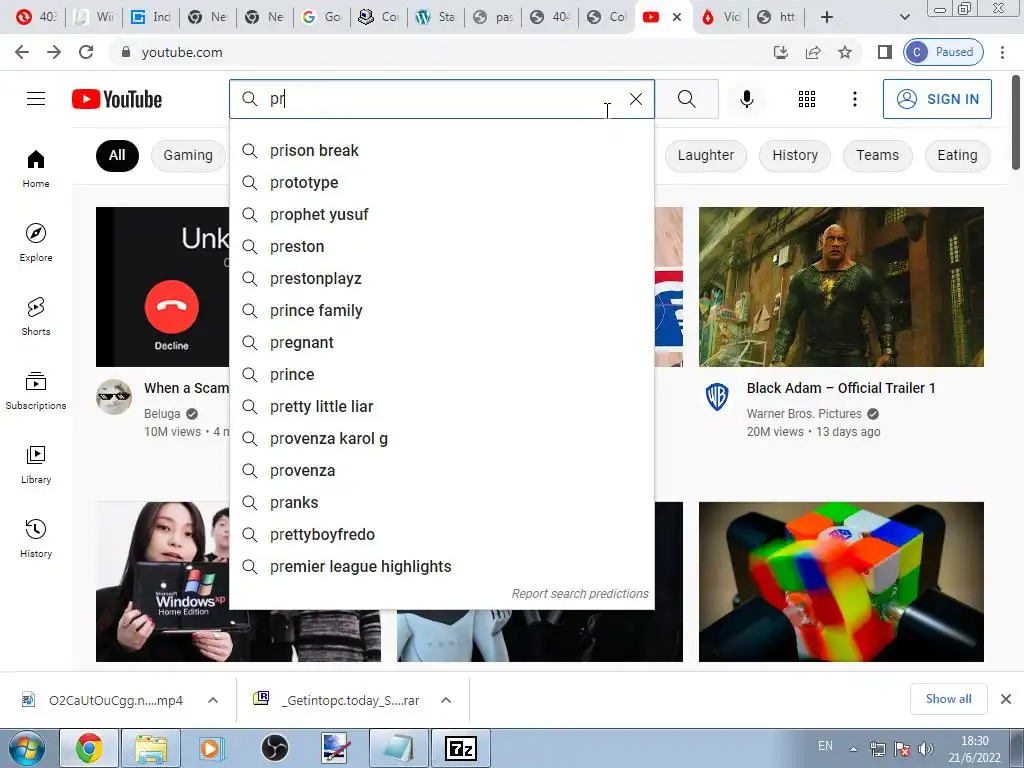Open the Warner Bros. Pictures channel name
The width and height of the screenshot is (1024, 768).
(x=804, y=413)
